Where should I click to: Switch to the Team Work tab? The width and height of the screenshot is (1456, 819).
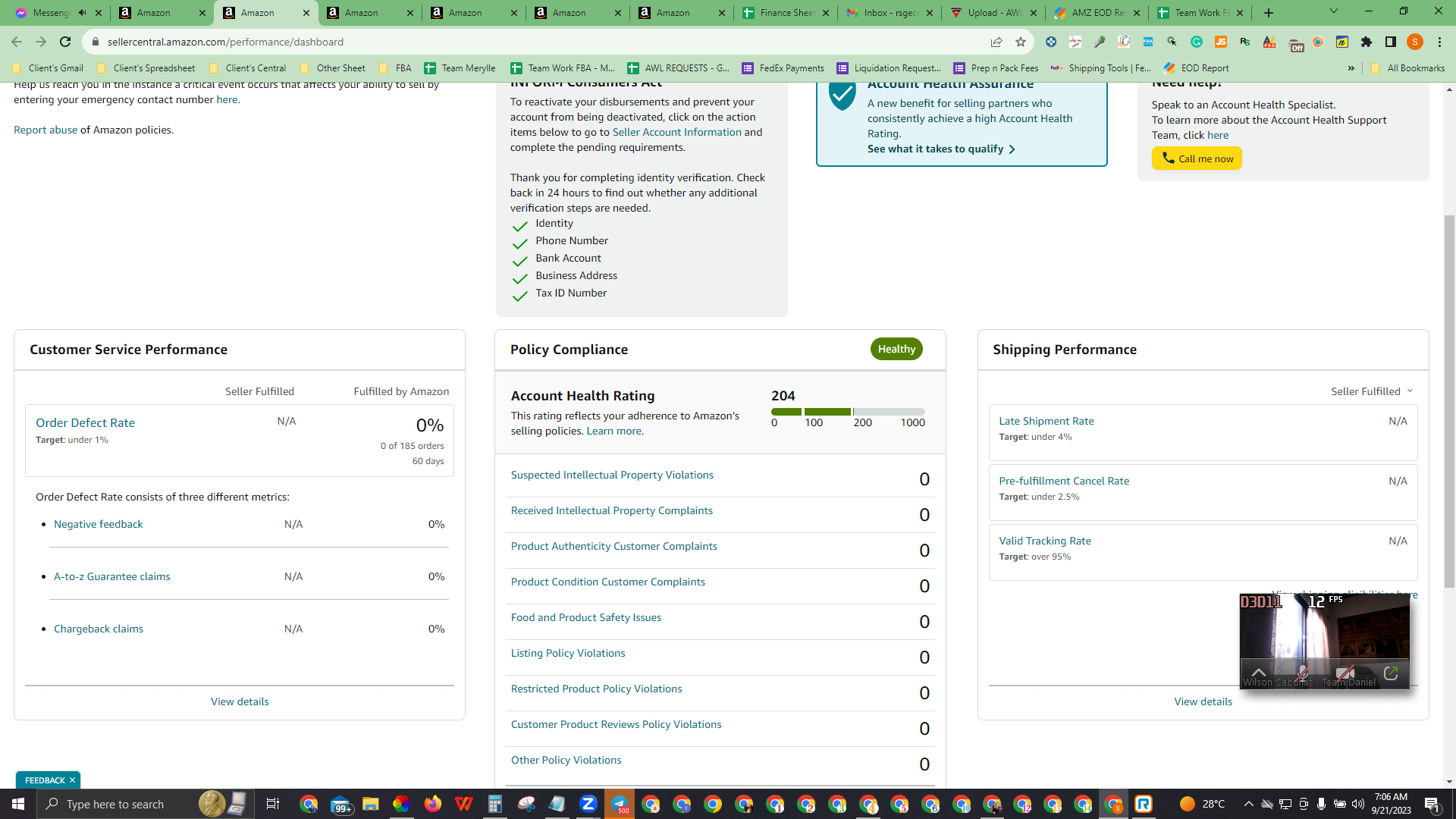1200,13
